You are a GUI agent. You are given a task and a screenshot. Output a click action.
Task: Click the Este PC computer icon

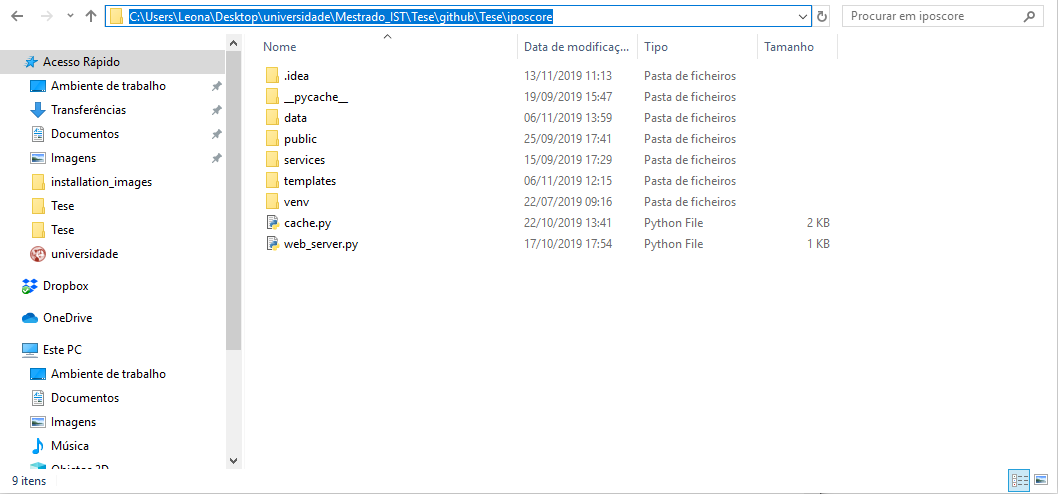[x=30, y=350]
